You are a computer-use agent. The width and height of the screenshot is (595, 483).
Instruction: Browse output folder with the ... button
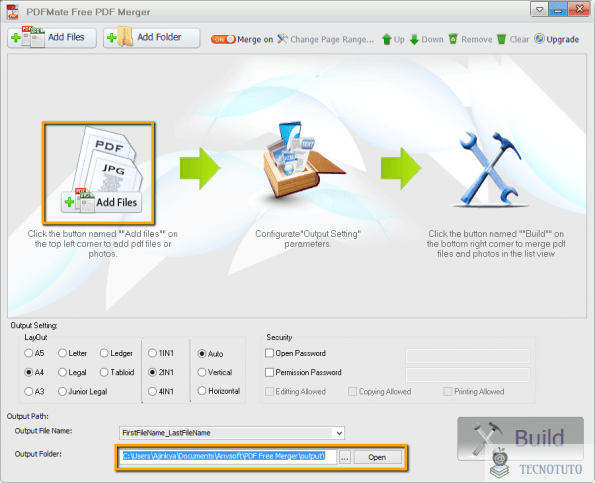pos(345,458)
